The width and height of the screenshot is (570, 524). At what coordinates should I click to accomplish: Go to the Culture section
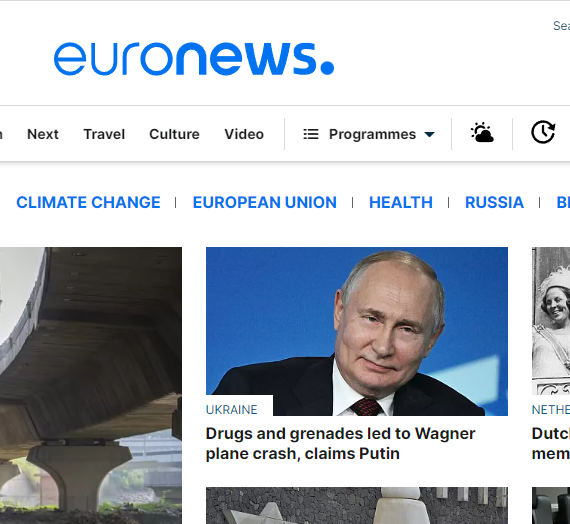pyautogui.click(x=174, y=134)
